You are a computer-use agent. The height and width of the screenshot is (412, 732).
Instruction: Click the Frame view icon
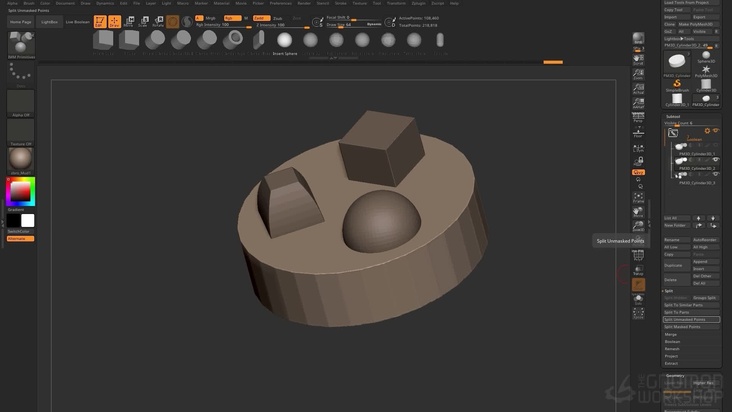point(638,198)
